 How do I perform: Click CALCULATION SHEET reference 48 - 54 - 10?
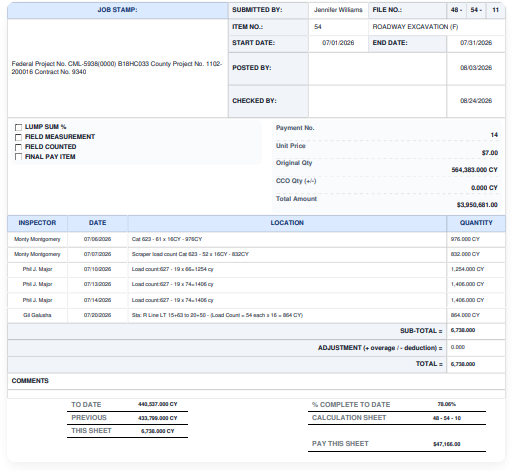point(447,418)
